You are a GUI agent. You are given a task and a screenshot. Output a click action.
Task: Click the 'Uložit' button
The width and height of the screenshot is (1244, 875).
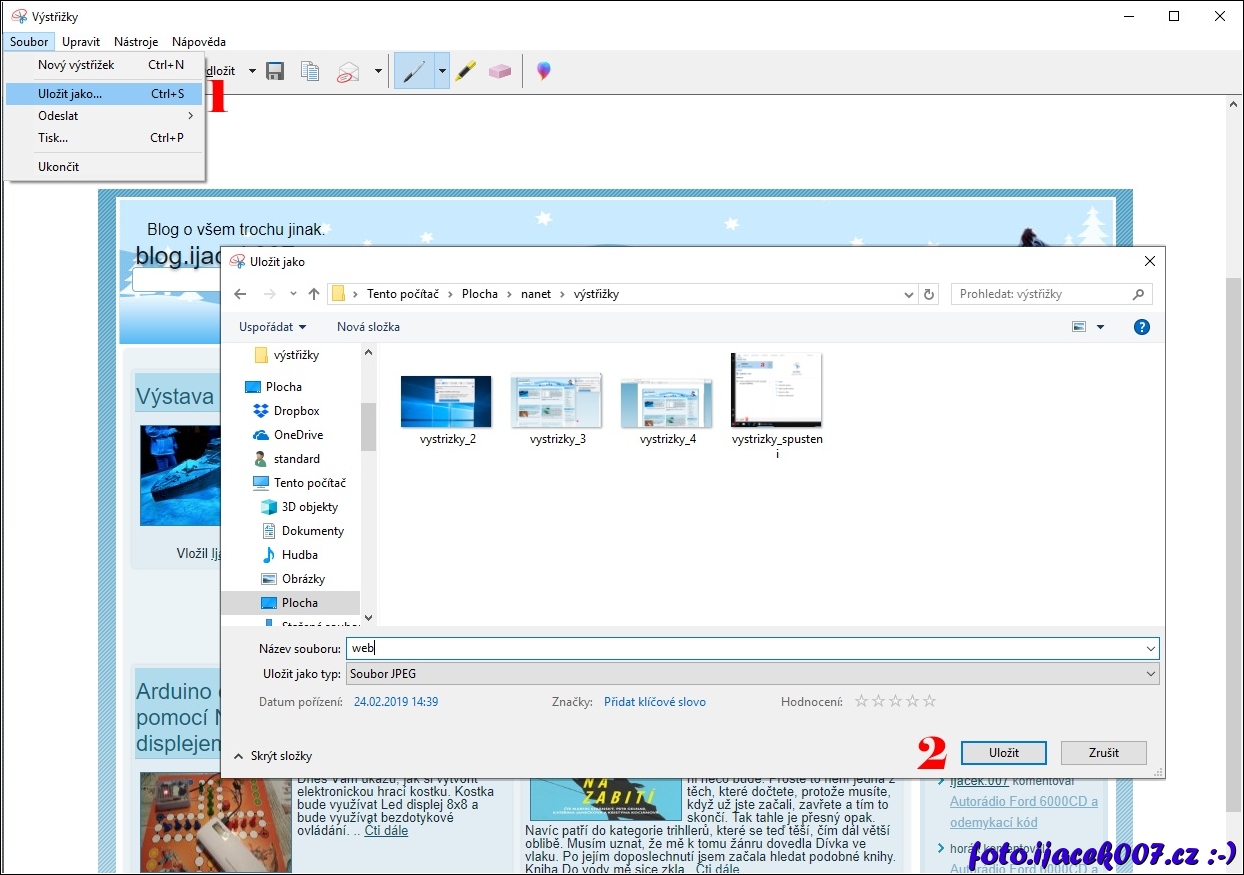click(x=1003, y=752)
